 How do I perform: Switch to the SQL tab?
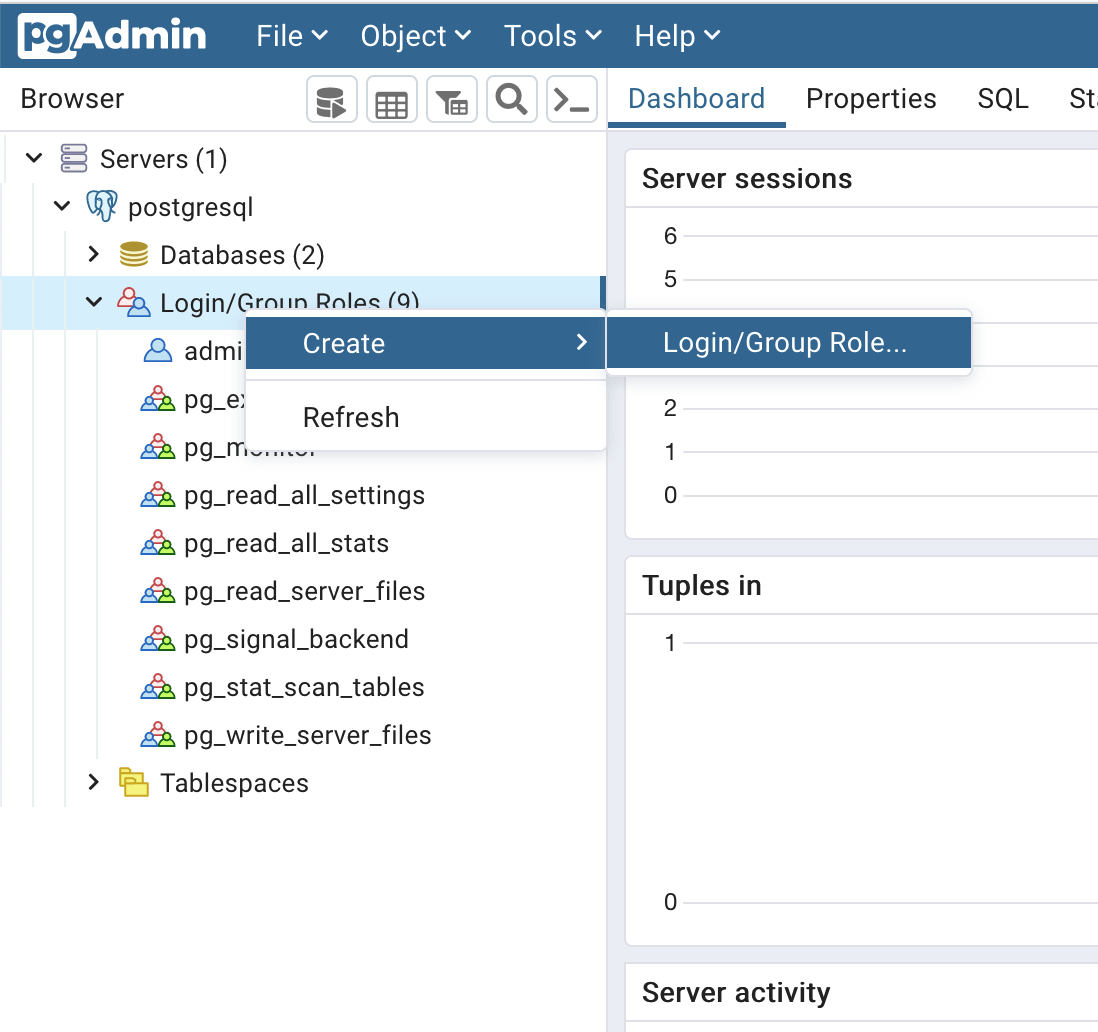pyautogui.click(x=1003, y=99)
